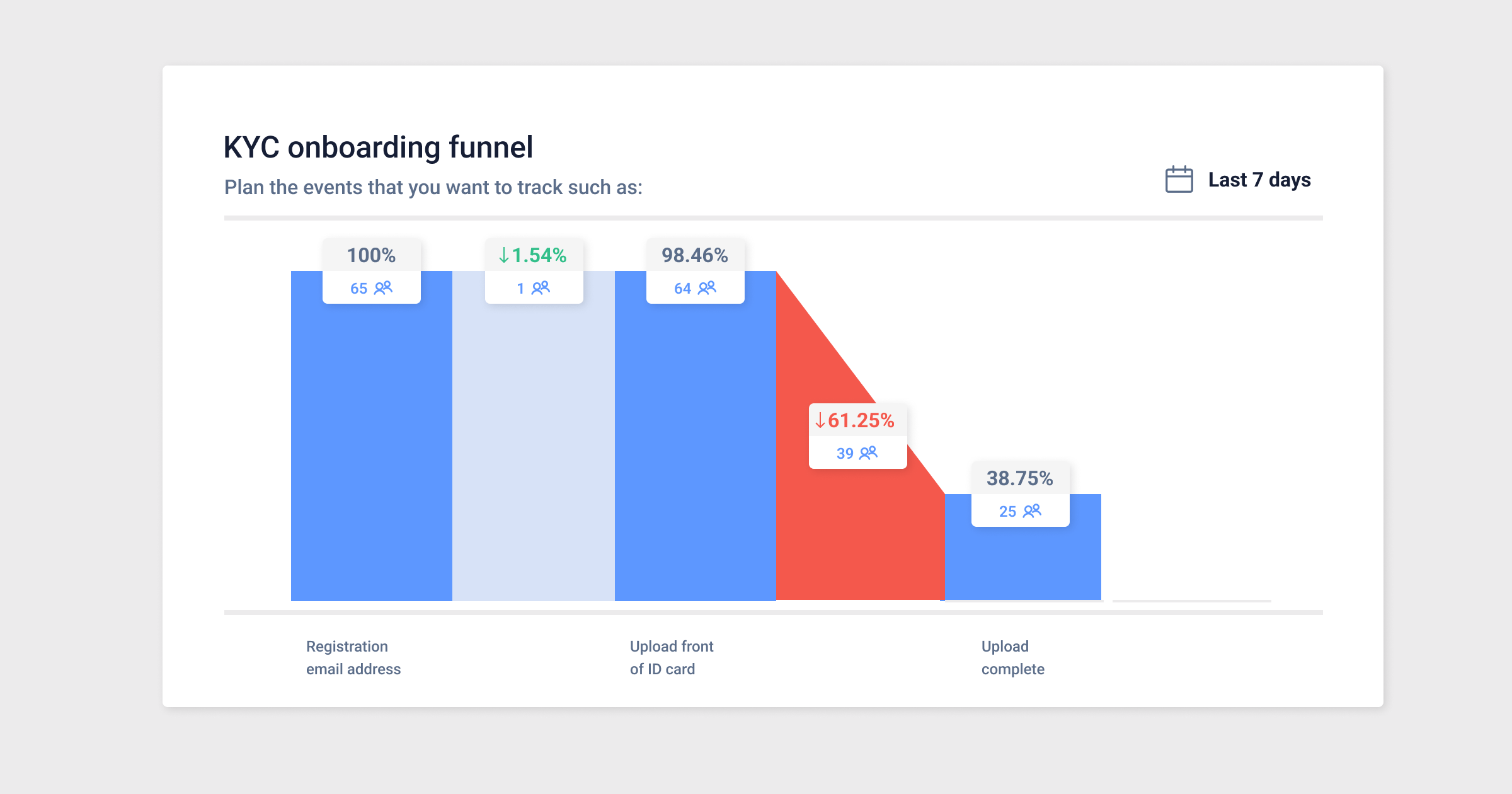Click the people icon showing 25 users
This screenshot has width=1512, height=794.
coord(1032,511)
